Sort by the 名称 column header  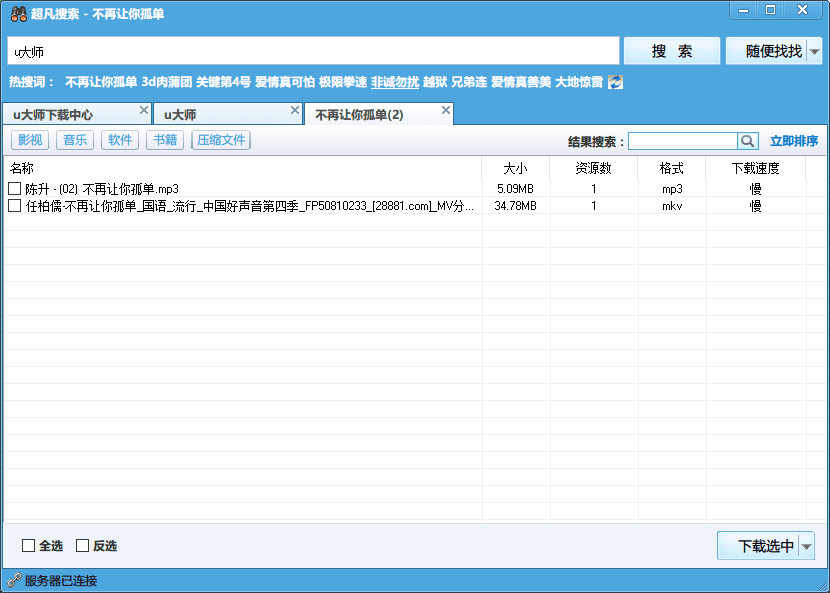242,168
